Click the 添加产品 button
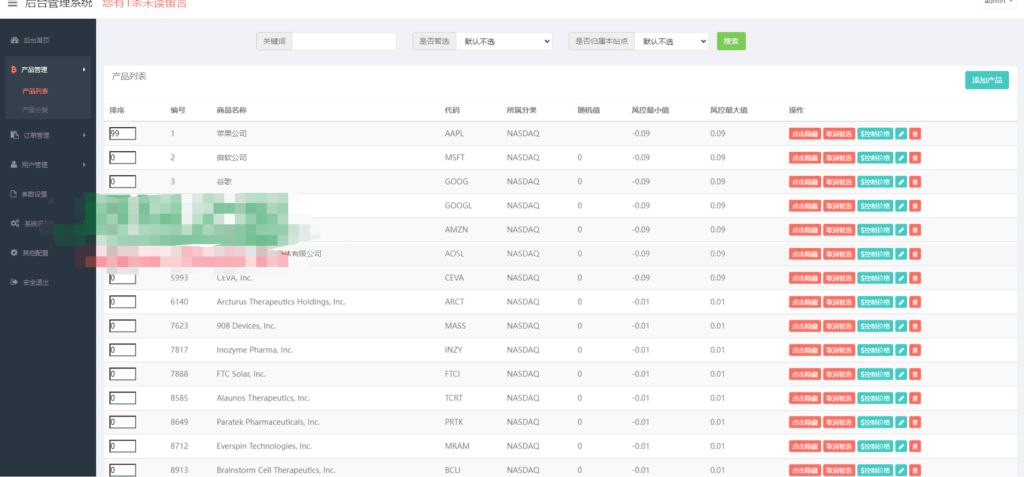This screenshot has width=1024, height=477. [x=986, y=80]
